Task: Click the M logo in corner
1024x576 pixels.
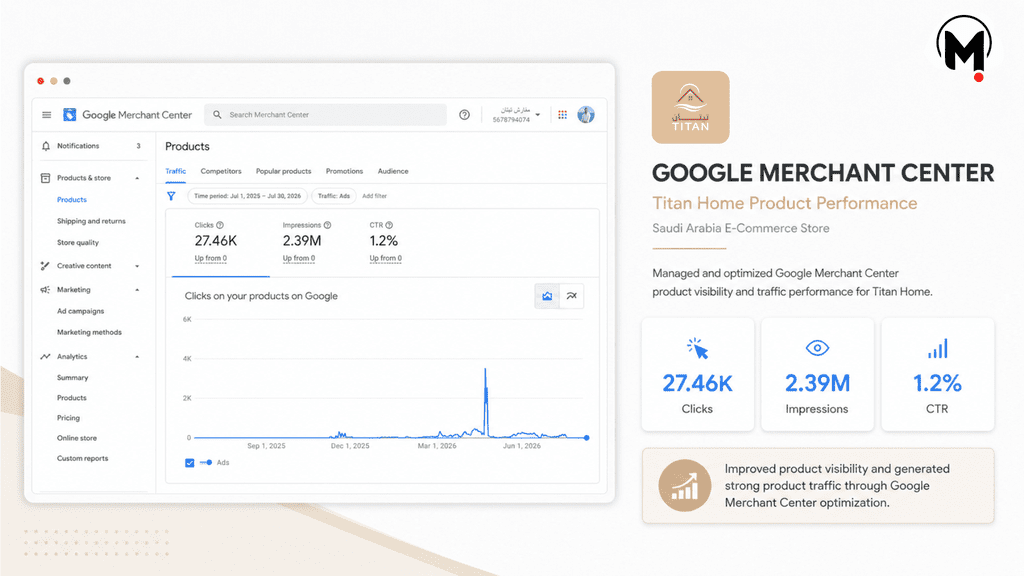Action: coord(965,48)
